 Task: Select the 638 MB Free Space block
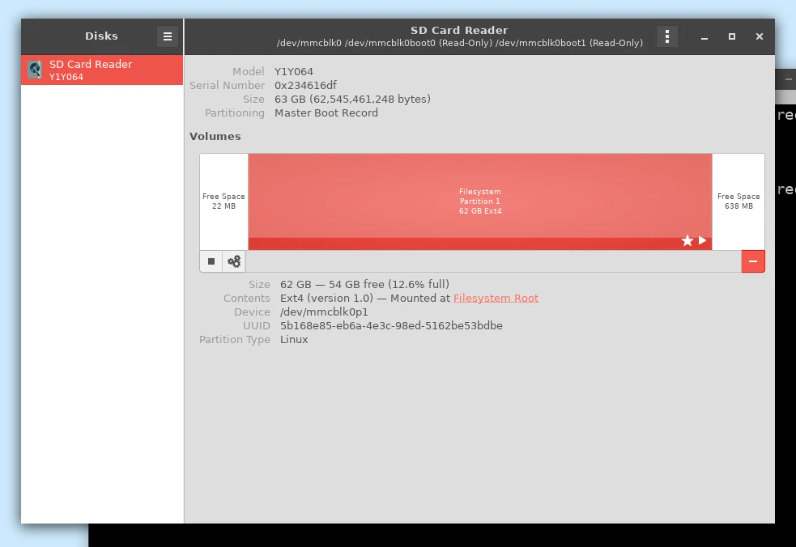[738, 201]
